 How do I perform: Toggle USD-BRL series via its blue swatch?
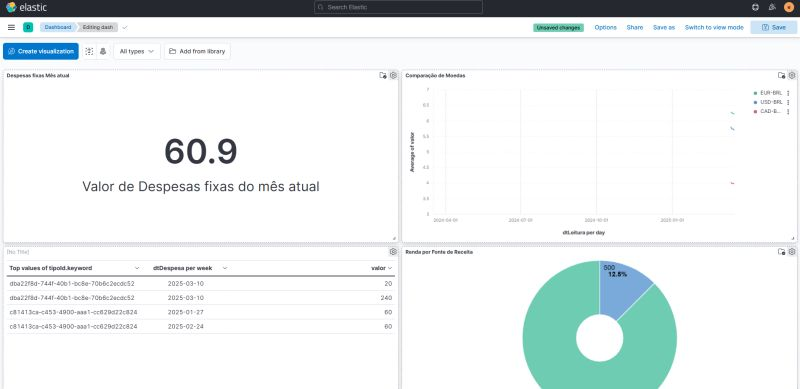pyautogui.click(x=755, y=103)
